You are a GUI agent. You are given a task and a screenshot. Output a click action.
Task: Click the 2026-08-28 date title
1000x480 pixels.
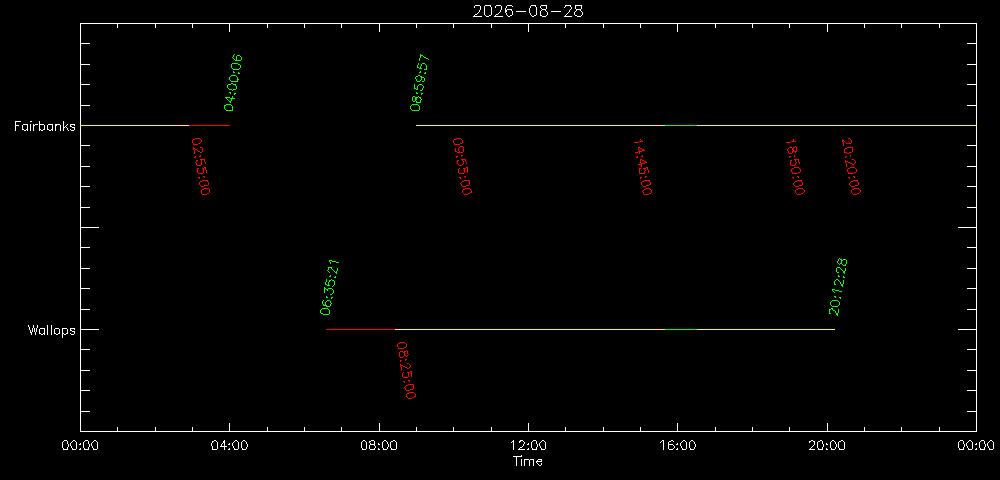coord(528,11)
